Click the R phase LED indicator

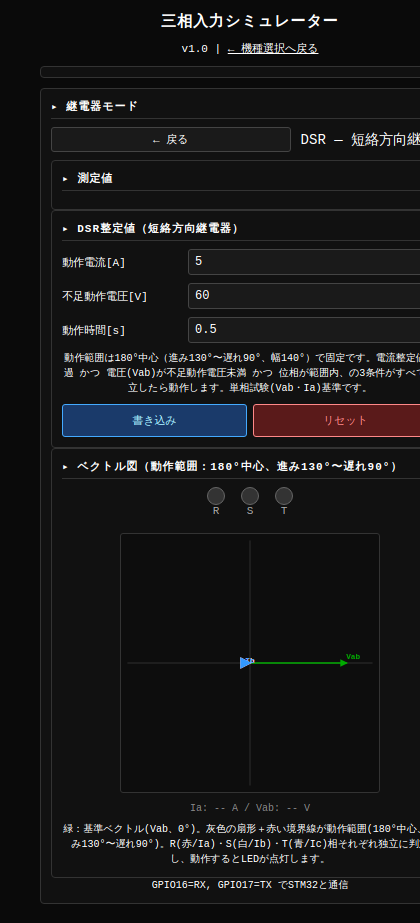point(216,496)
